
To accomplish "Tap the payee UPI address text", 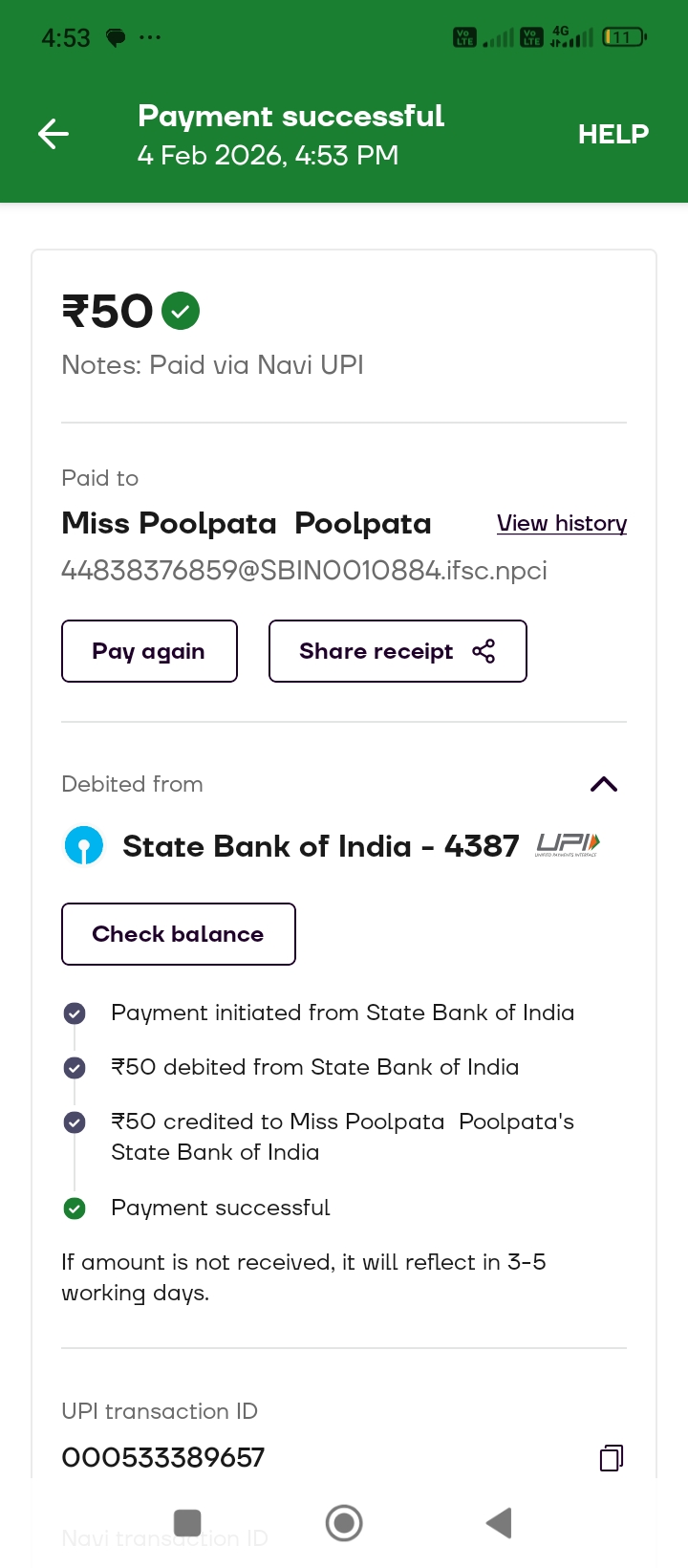I will tap(304, 571).
